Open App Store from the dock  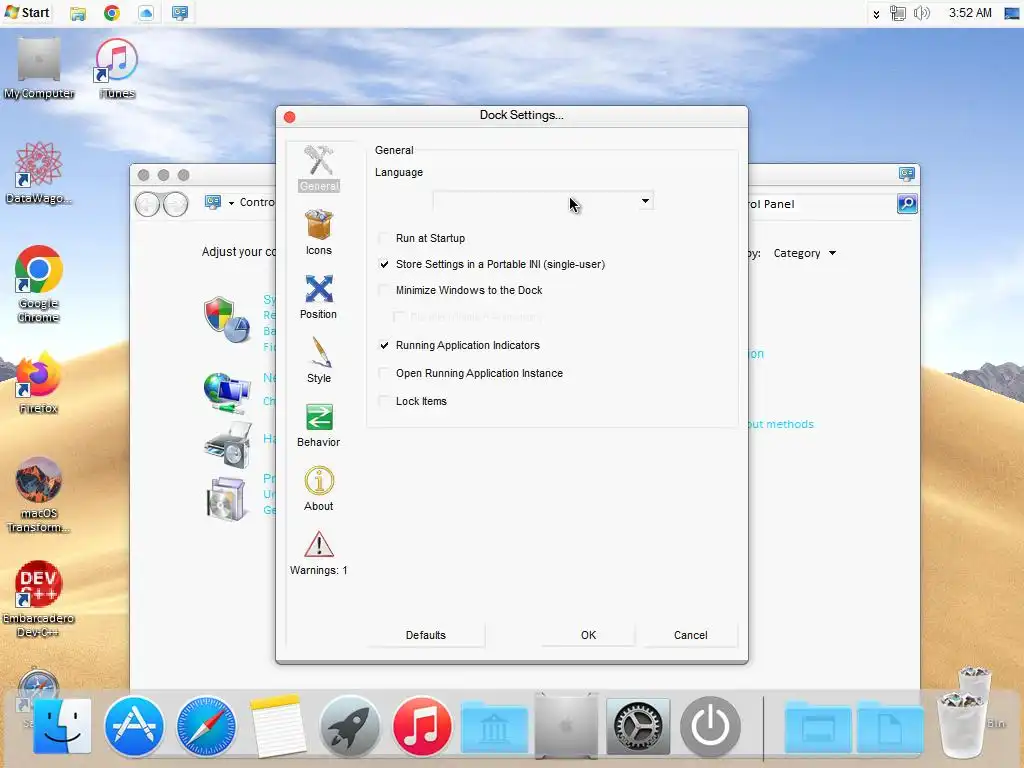coord(134,726)
